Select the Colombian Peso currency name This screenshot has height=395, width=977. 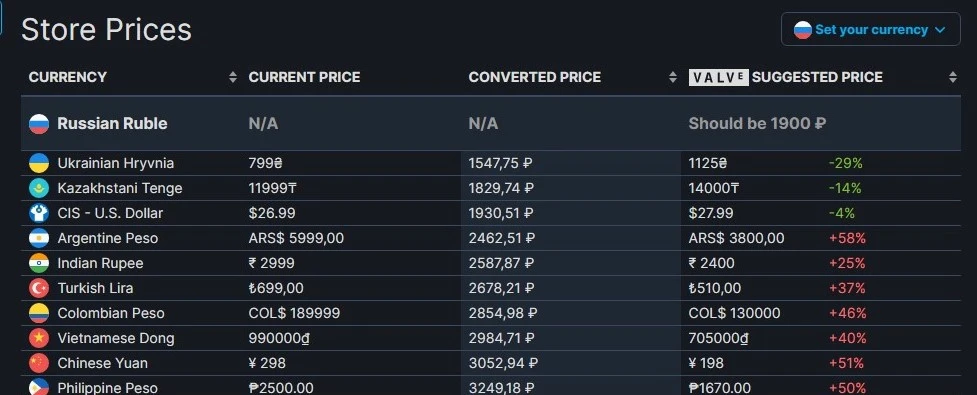(x=111, y=313)
